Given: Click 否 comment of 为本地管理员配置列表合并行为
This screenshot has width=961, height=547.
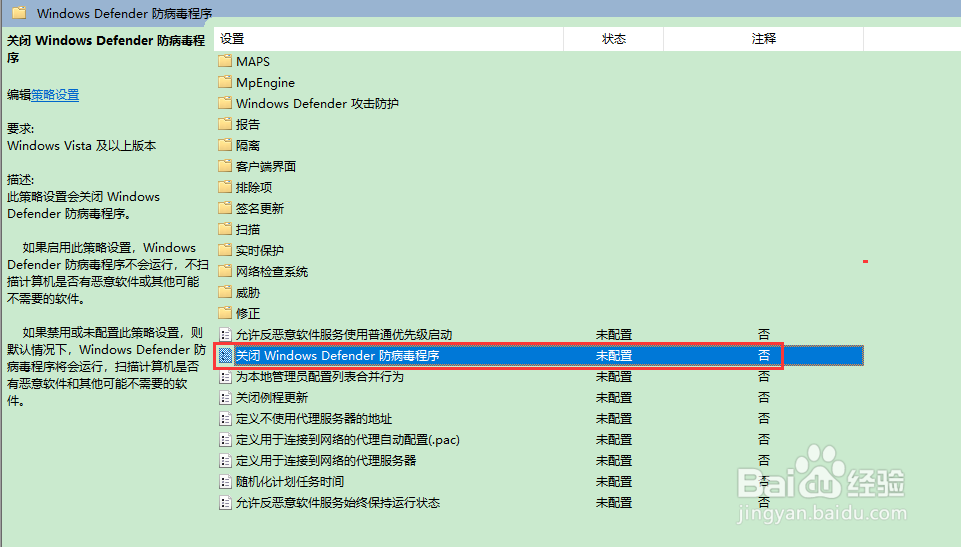Looking at the screenshot, I should click(764, 376).
